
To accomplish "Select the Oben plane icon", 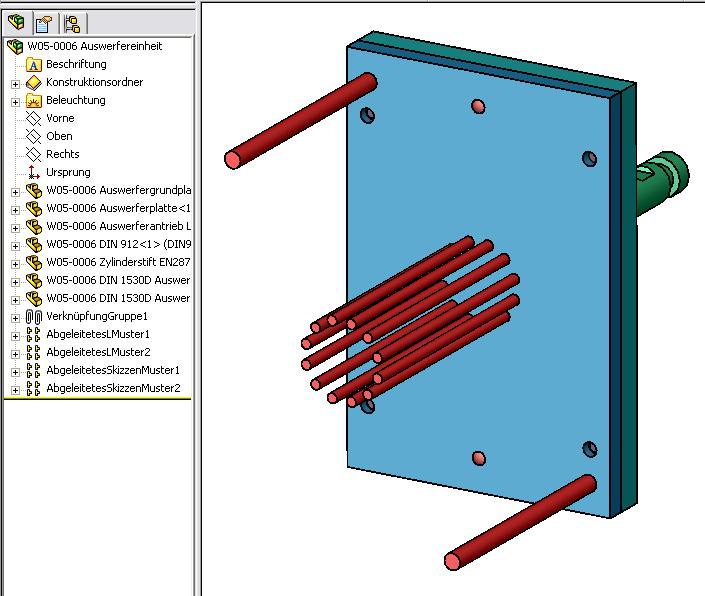I will [x=34, y=137].
